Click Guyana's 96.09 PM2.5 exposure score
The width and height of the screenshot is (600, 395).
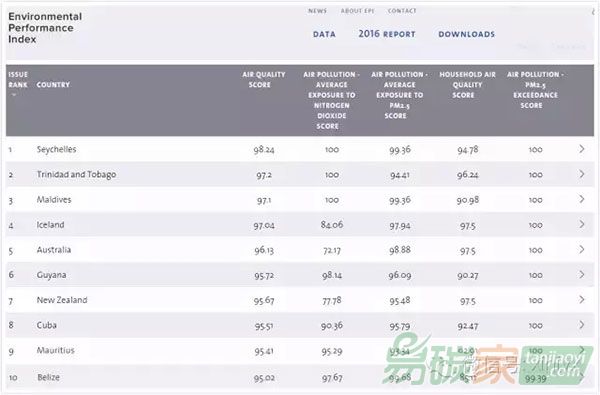click(x=399, y=275)
